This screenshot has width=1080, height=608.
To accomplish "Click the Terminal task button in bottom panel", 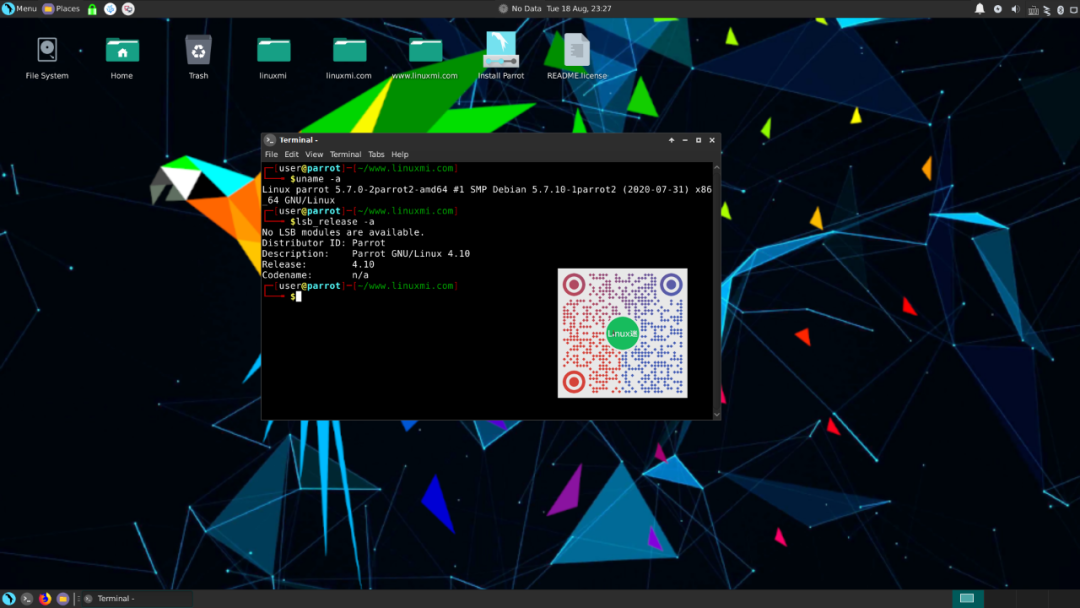I will click(112, 598).
